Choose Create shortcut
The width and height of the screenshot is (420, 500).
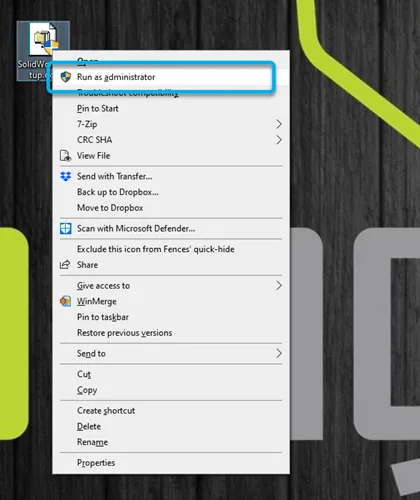tap(106, 411)
